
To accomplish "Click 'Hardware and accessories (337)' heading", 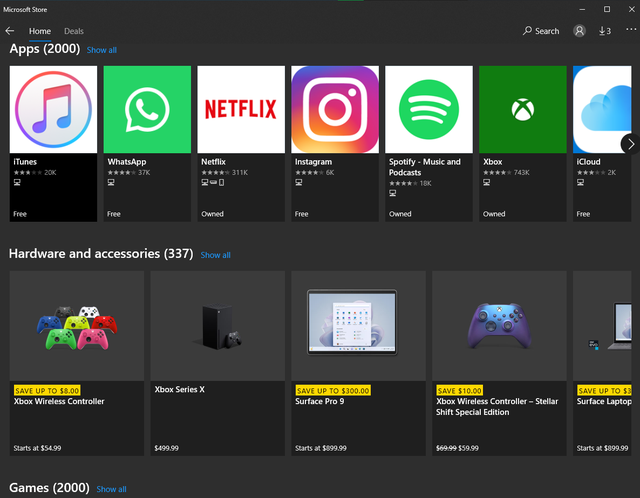I will tap(101, 254).
